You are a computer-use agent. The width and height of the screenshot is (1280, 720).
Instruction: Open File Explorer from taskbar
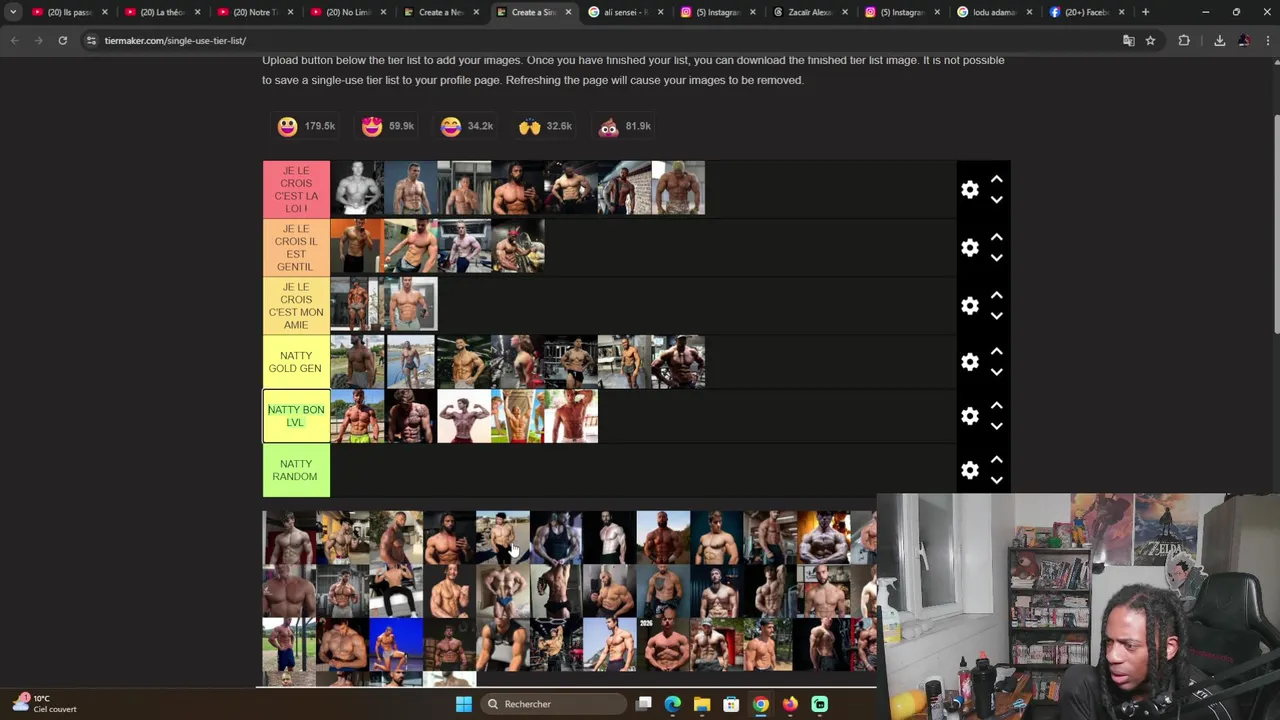pyautogui.click(x=702, y=704)
